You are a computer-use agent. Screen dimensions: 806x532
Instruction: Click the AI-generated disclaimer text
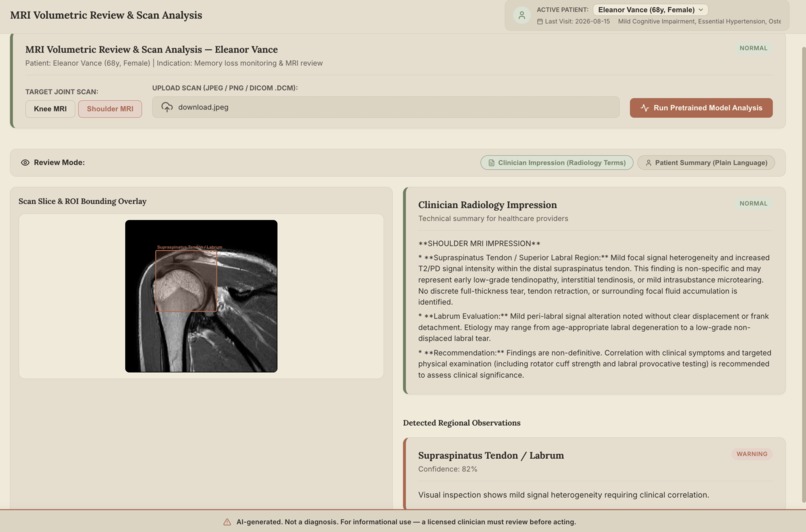click(406, 522)
